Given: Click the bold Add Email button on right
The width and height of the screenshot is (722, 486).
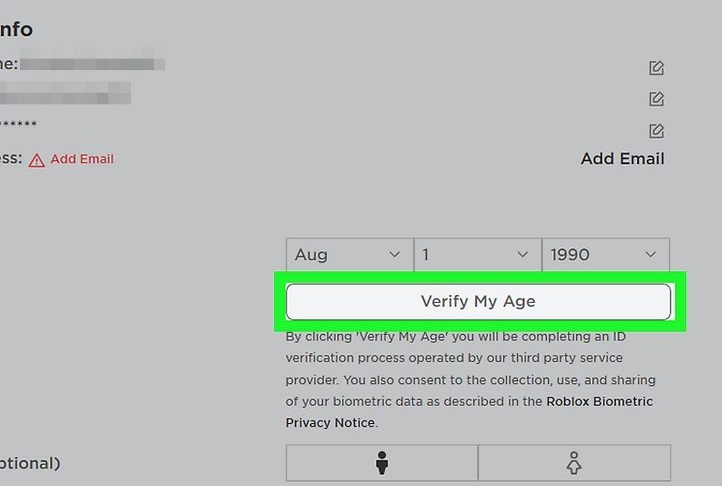Looking at the screenshot, I should coord(622,158).
